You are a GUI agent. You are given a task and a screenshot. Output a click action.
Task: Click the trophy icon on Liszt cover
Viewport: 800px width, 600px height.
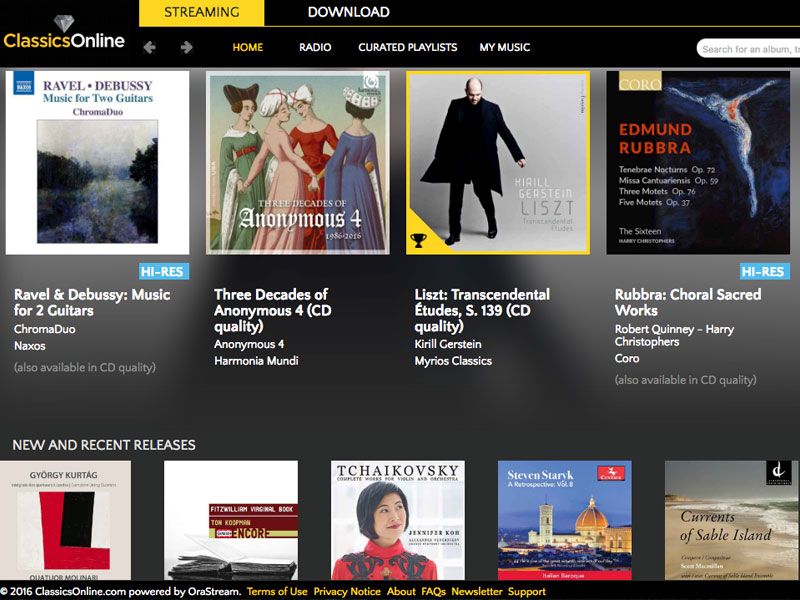[418, 240]
